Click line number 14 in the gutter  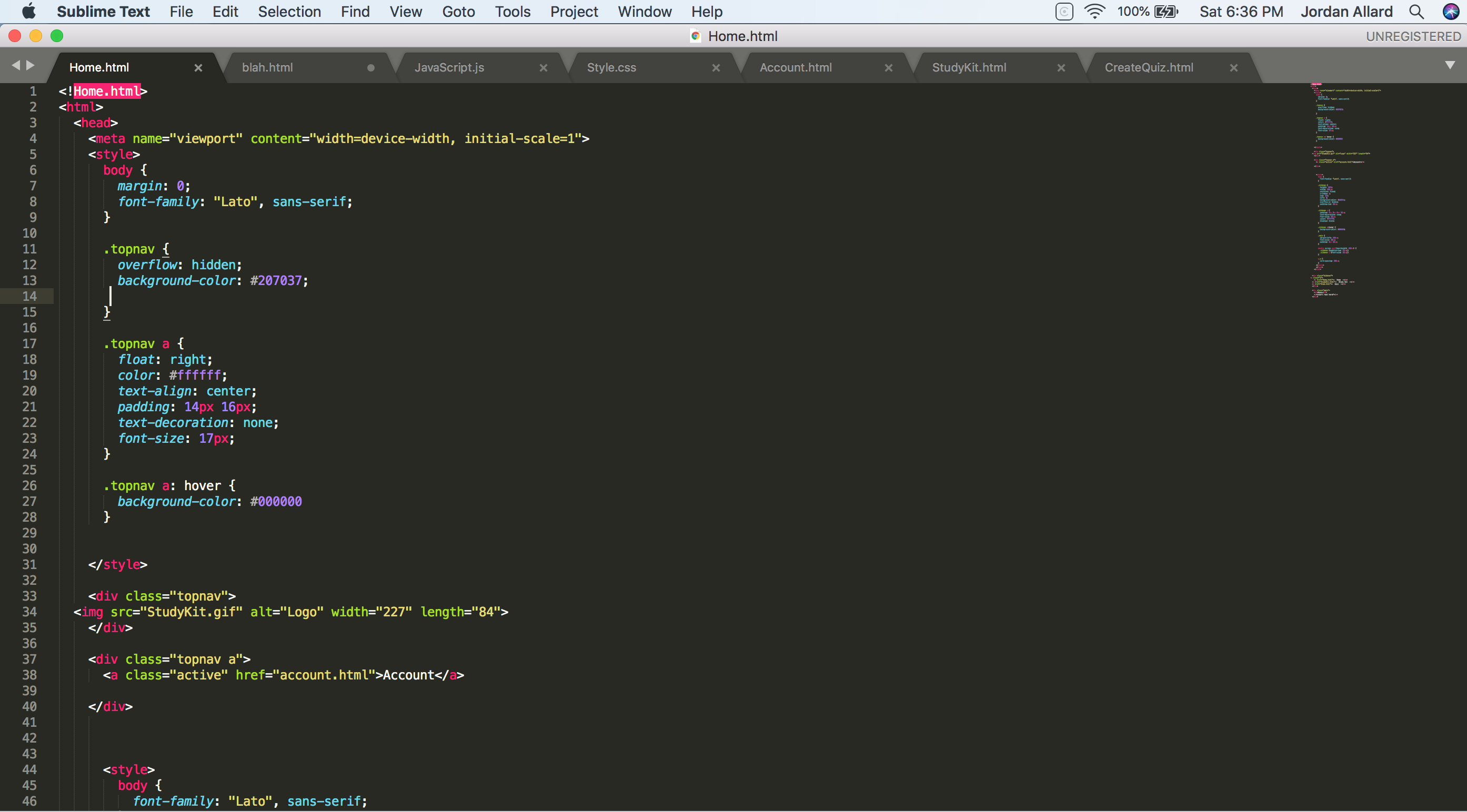click(29, 296)
